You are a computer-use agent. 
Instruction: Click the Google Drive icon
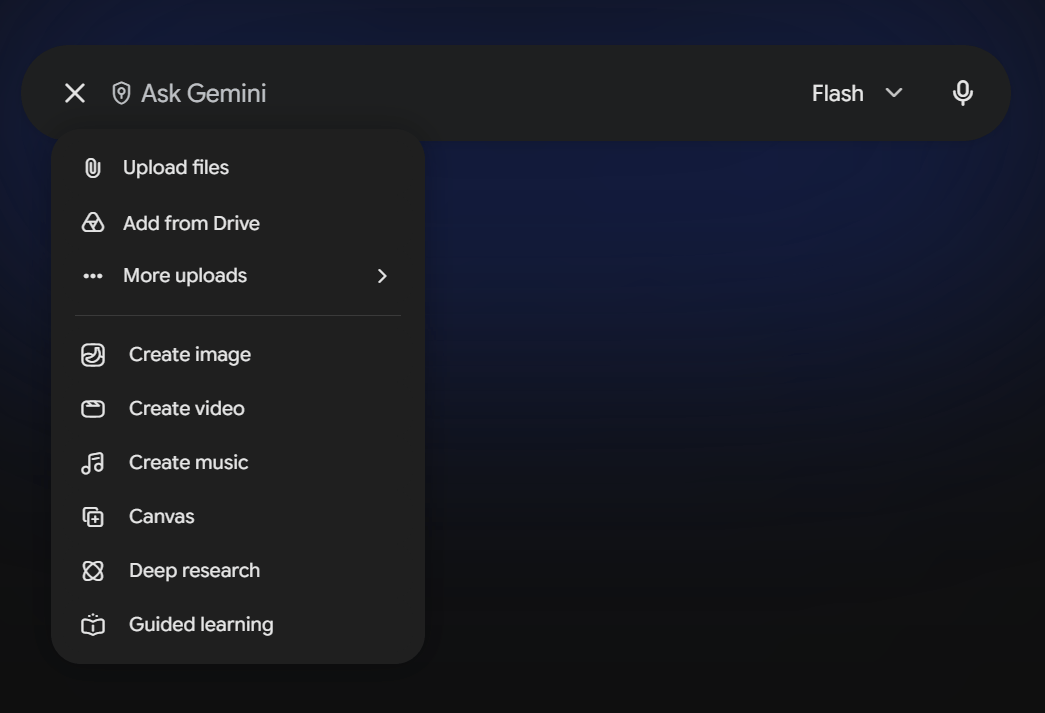pos(93,223)
